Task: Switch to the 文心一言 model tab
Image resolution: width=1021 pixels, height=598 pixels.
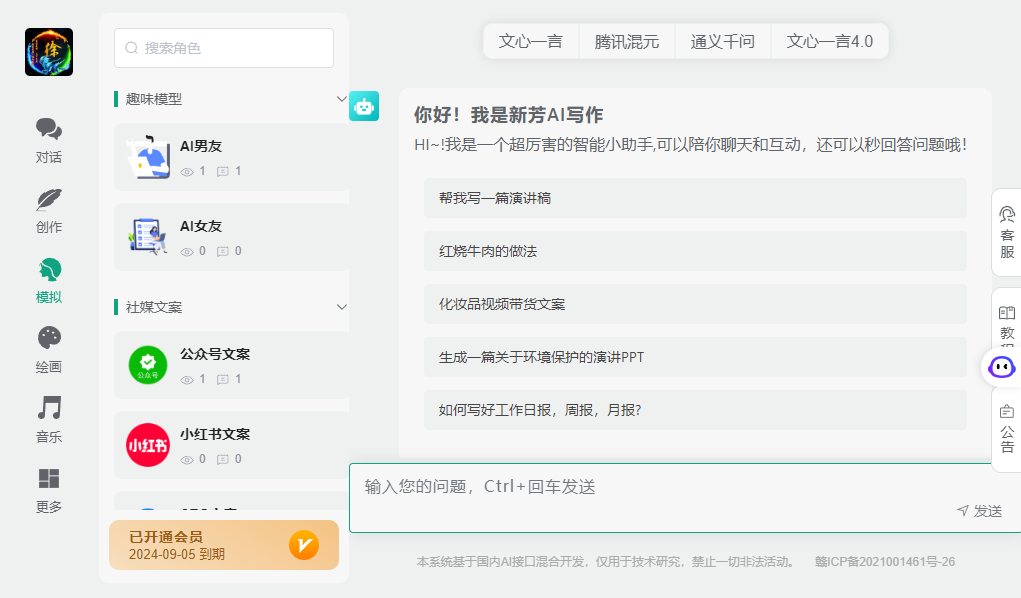Action: [x=530, y=42]
